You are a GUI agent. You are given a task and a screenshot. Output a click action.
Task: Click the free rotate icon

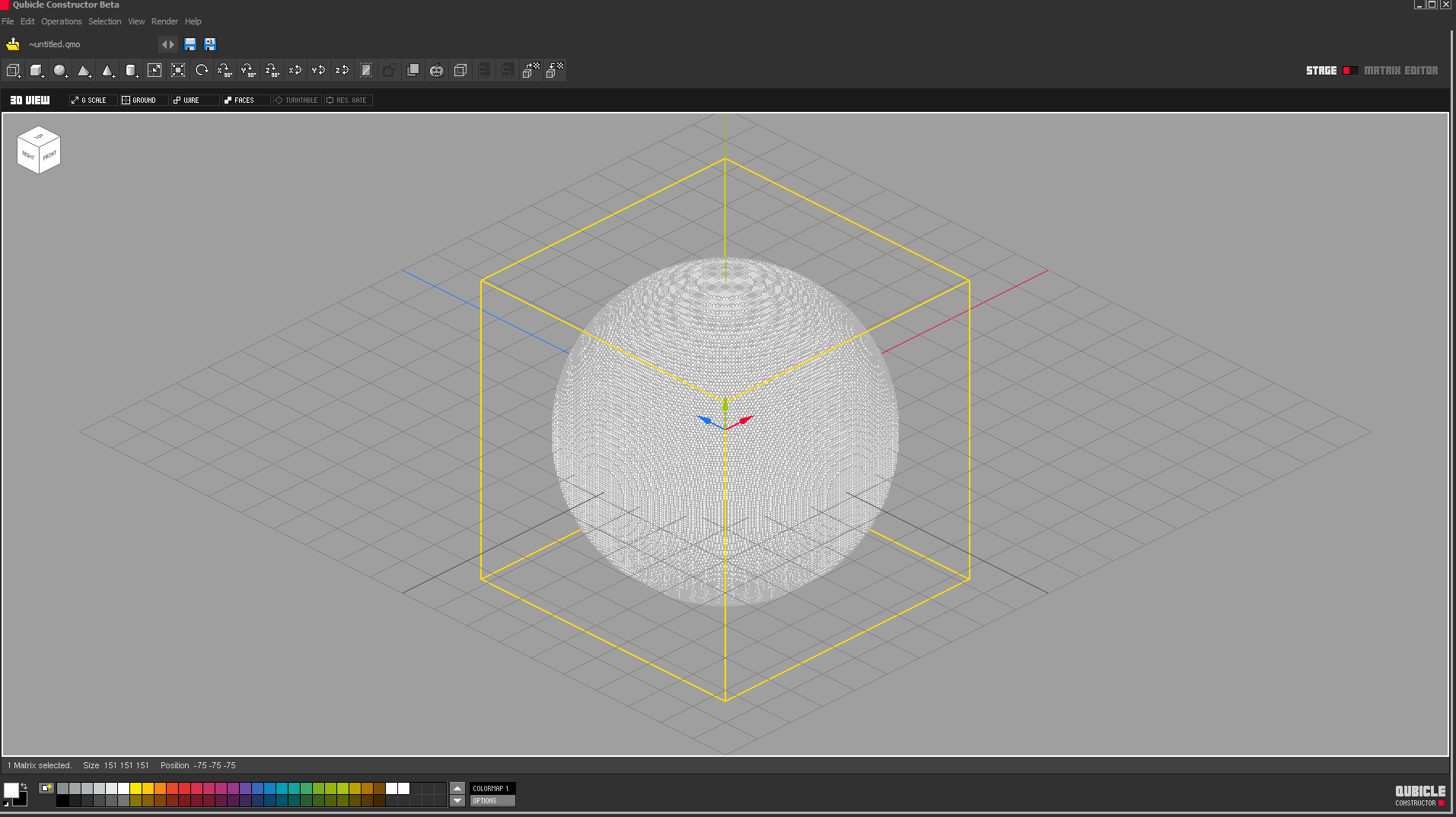point(202,71)
